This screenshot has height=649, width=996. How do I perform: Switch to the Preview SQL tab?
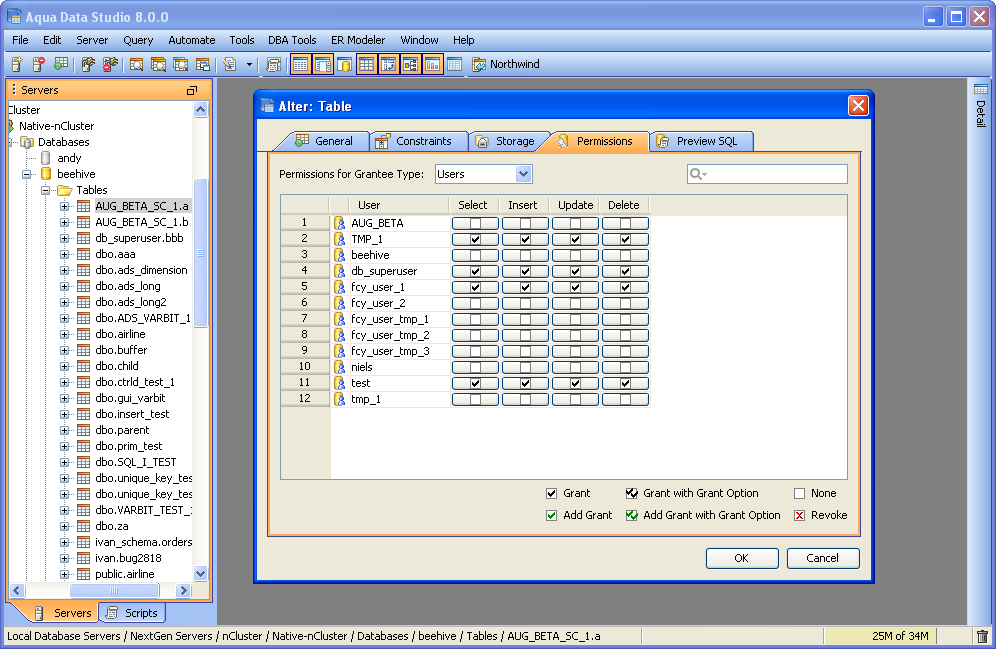click(x=702, y=141)
